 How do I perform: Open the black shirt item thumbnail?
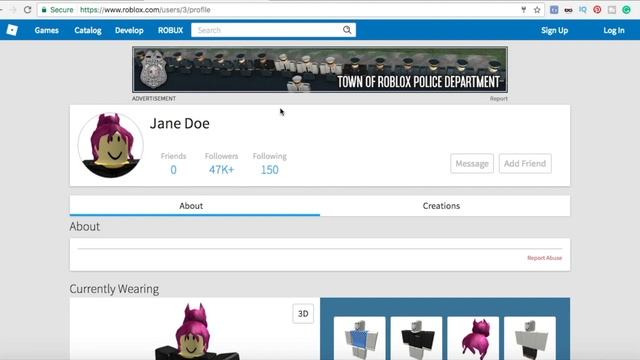[416, 338]
